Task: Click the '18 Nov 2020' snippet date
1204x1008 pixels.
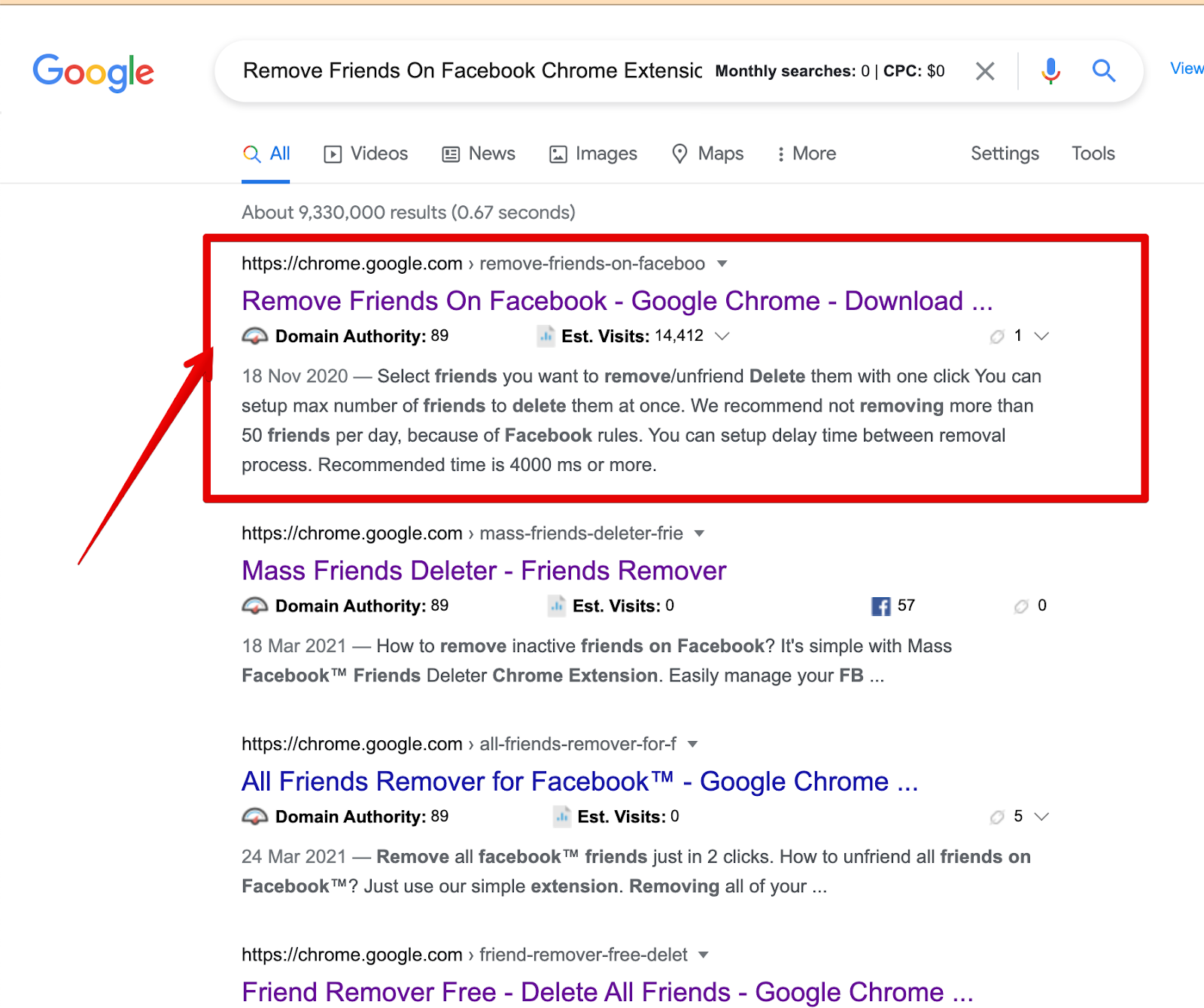Action: pyautogui.click(x=295, y=376)
